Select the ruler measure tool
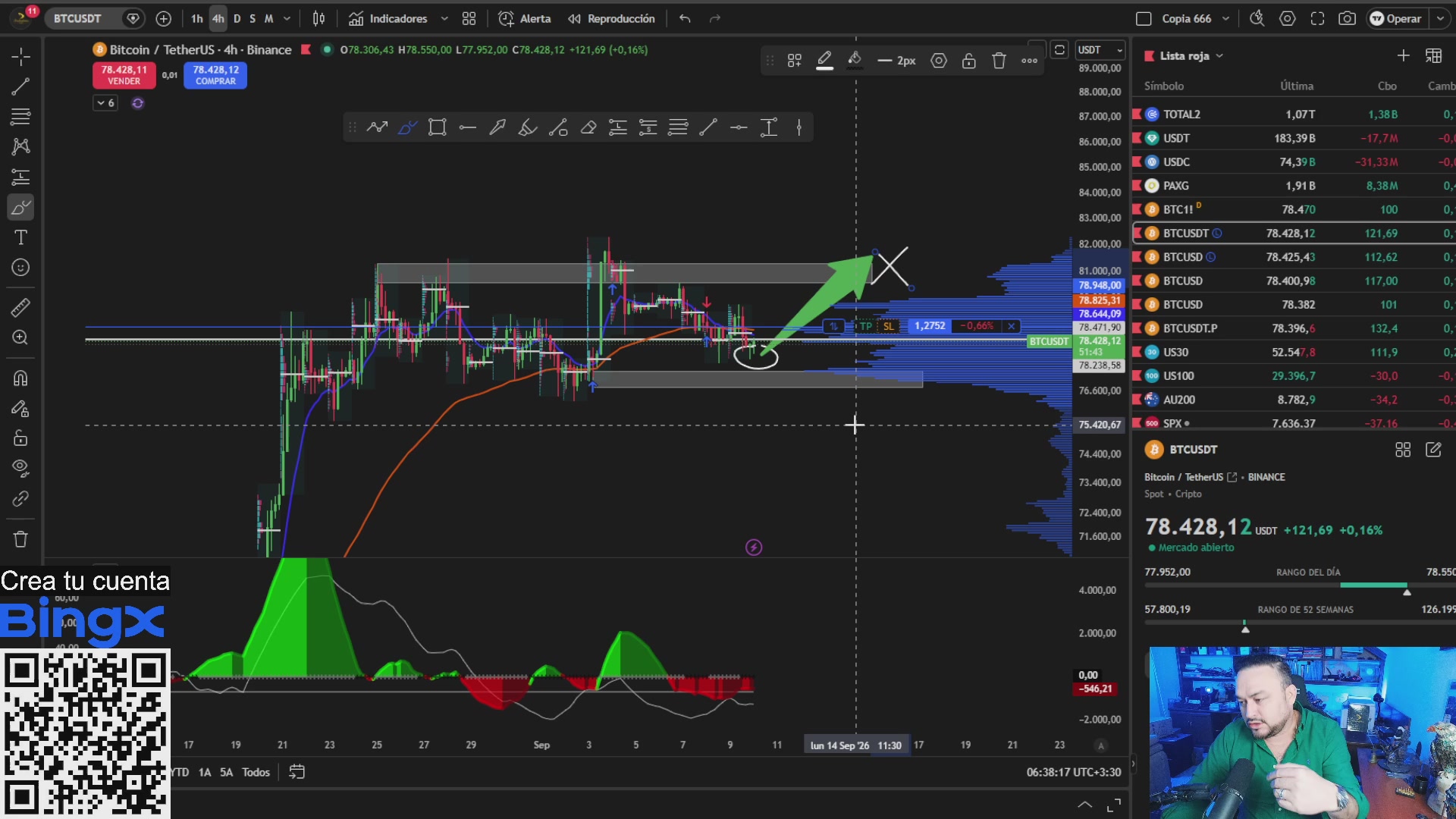This screenshot has height=819, width=1456. (x=20, y=307)
